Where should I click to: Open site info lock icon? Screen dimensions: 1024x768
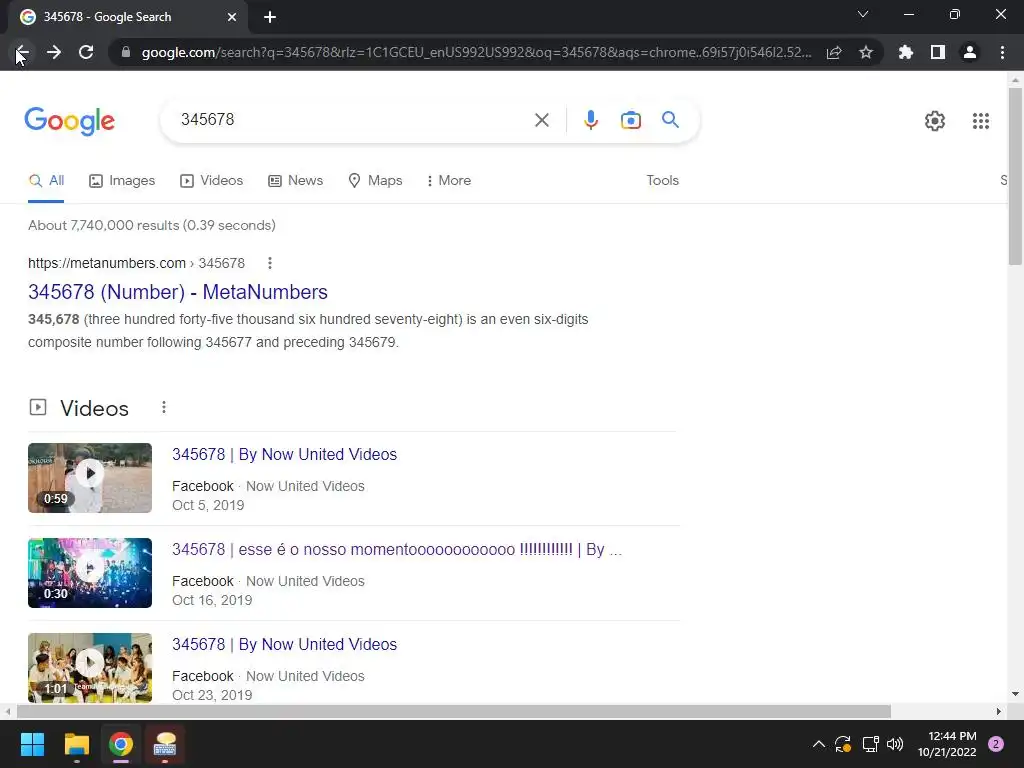[x=126, y=52]
